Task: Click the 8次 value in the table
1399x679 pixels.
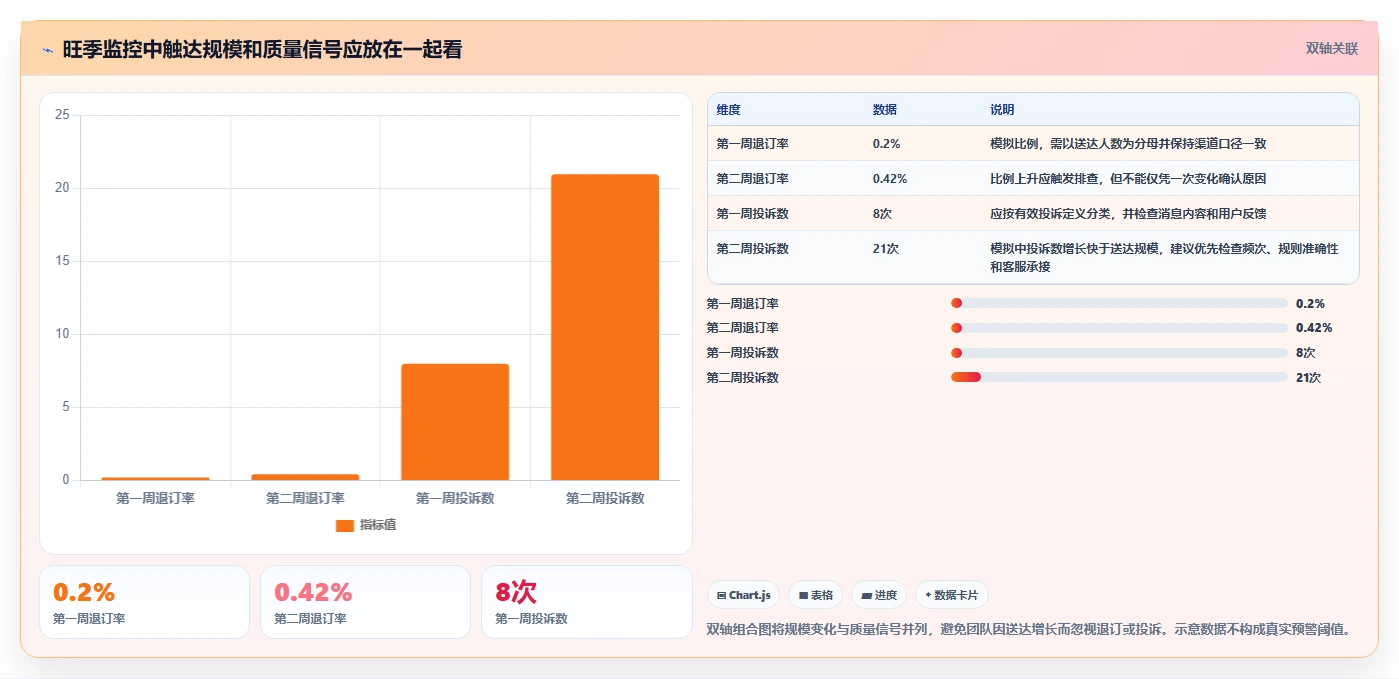Action: tap(882, 214)
